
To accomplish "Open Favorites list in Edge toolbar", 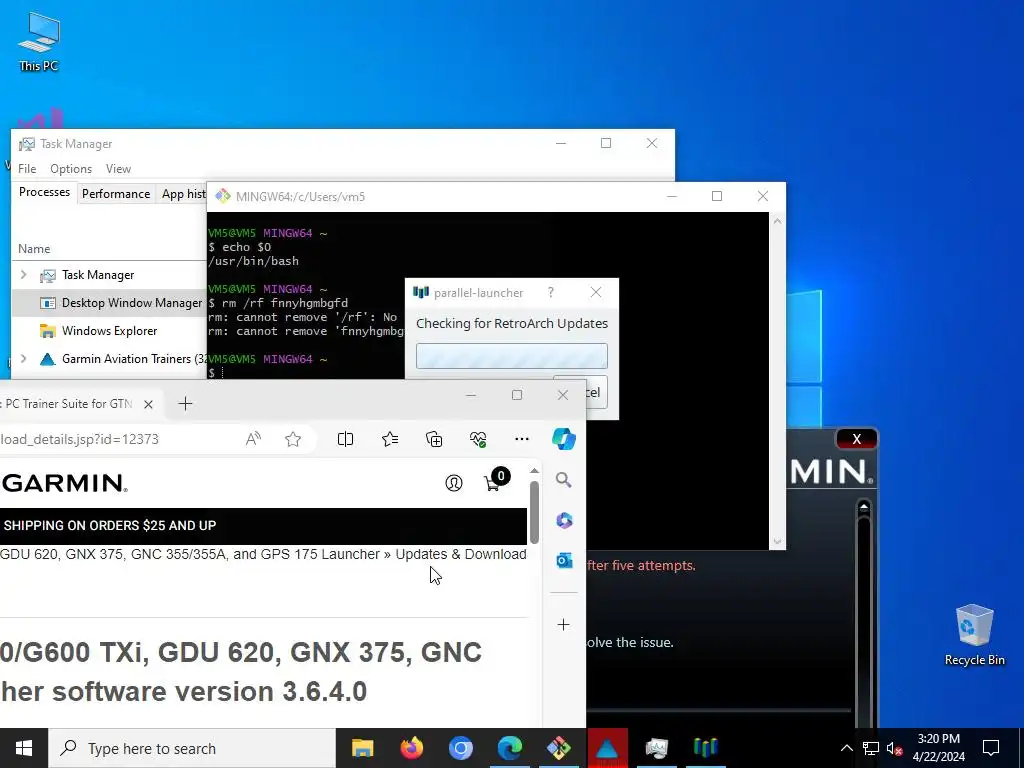I will coord(390,440).
